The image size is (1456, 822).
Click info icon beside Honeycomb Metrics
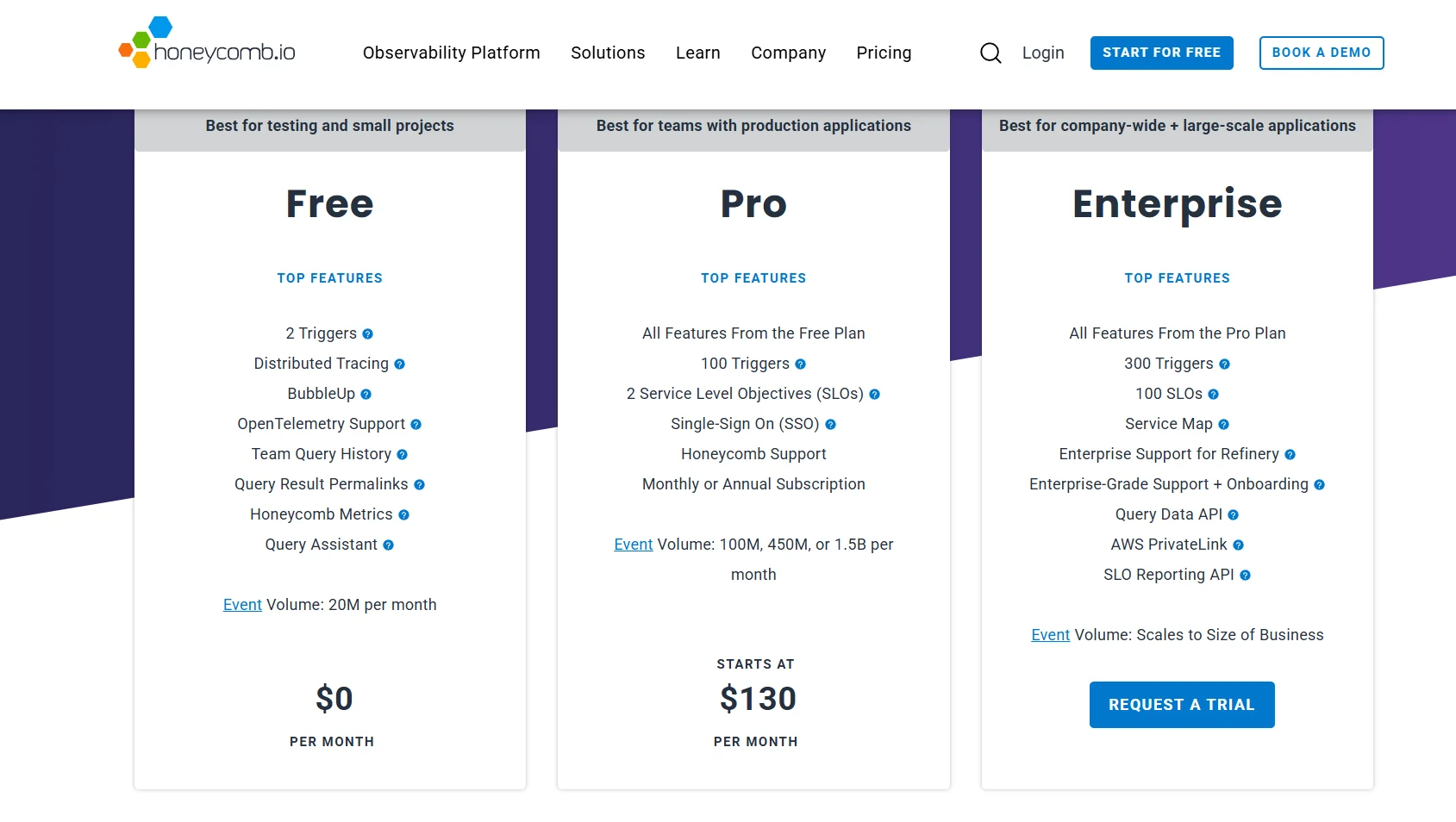(404, 515)
